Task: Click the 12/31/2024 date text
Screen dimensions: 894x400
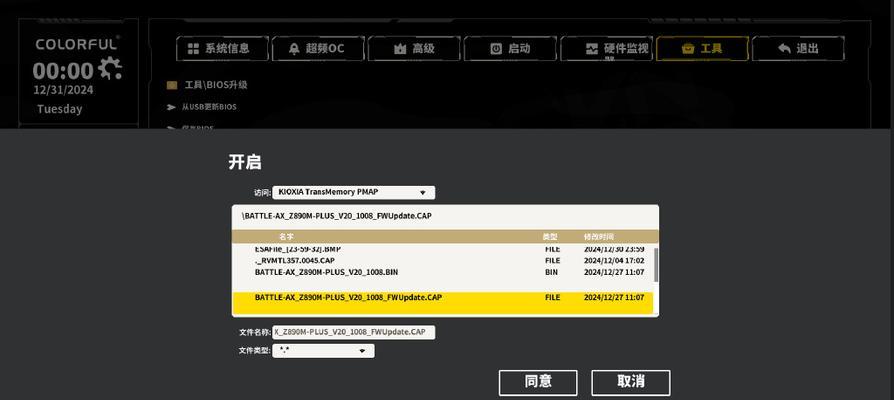Action: (63, 90)
